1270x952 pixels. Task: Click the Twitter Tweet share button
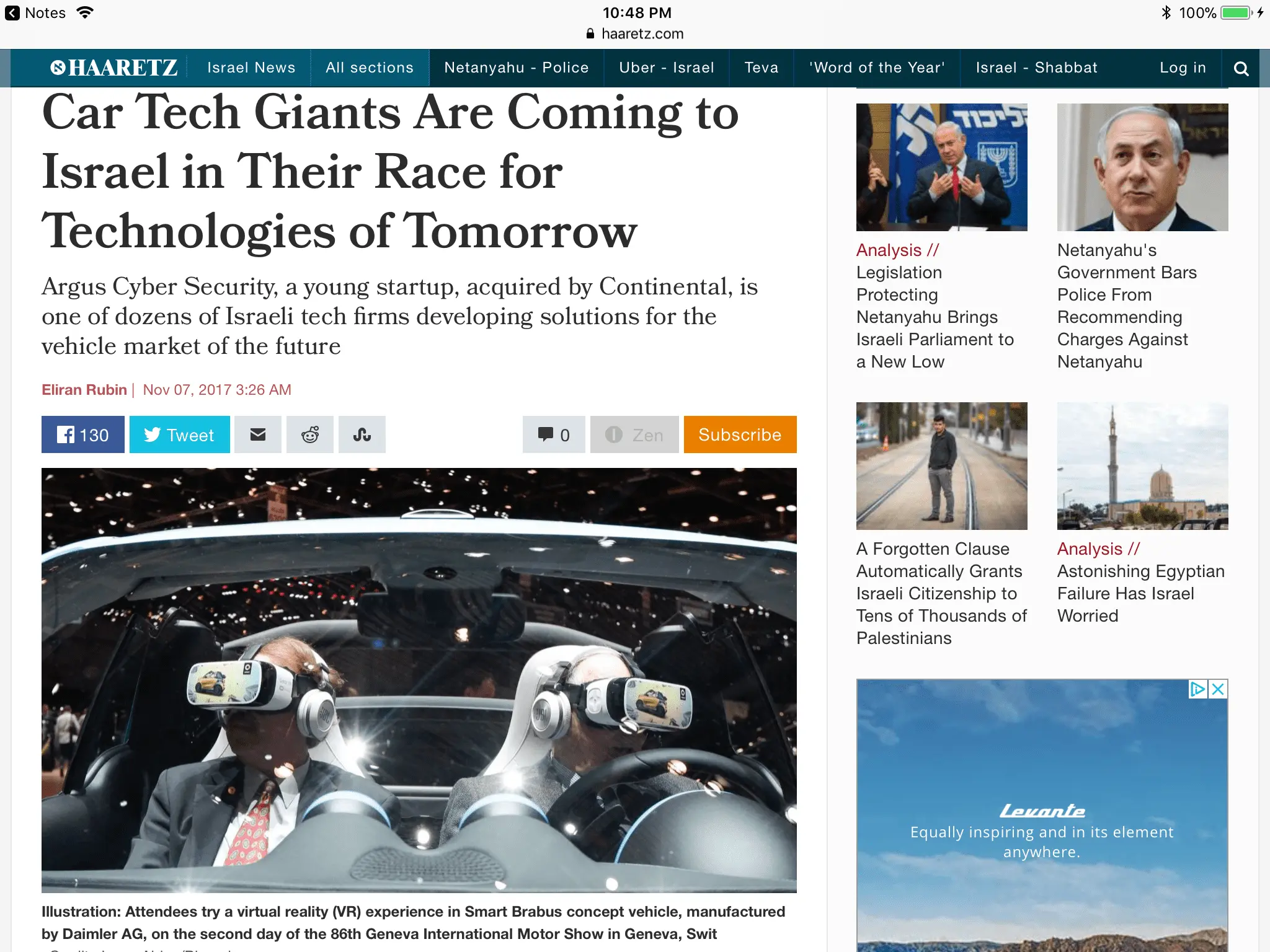[x=179, y=434]
